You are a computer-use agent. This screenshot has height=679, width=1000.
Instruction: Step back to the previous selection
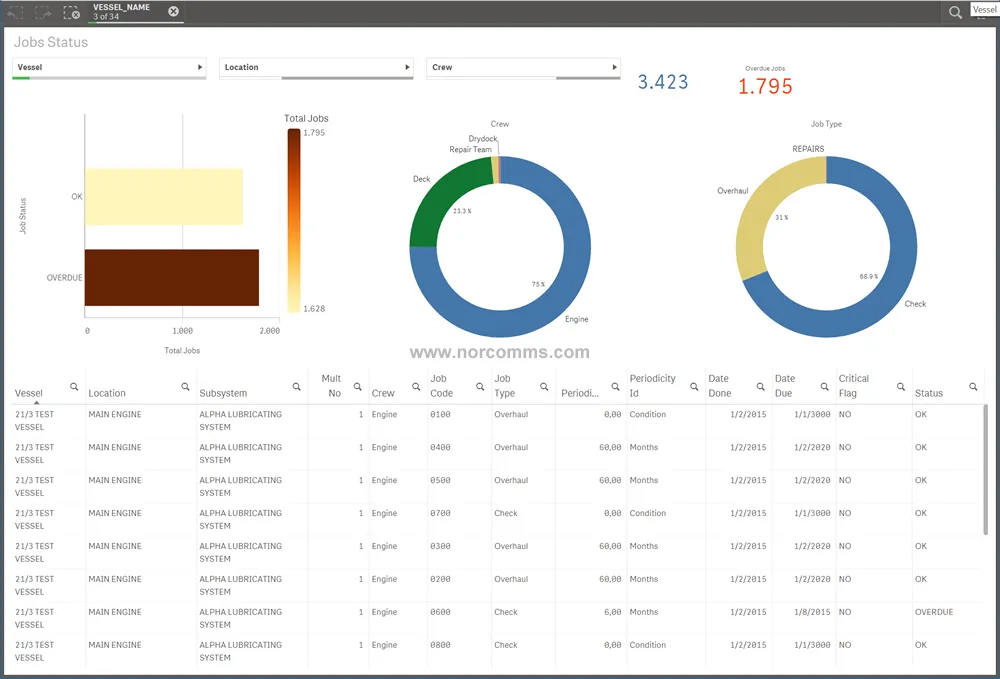pos(14,12)
